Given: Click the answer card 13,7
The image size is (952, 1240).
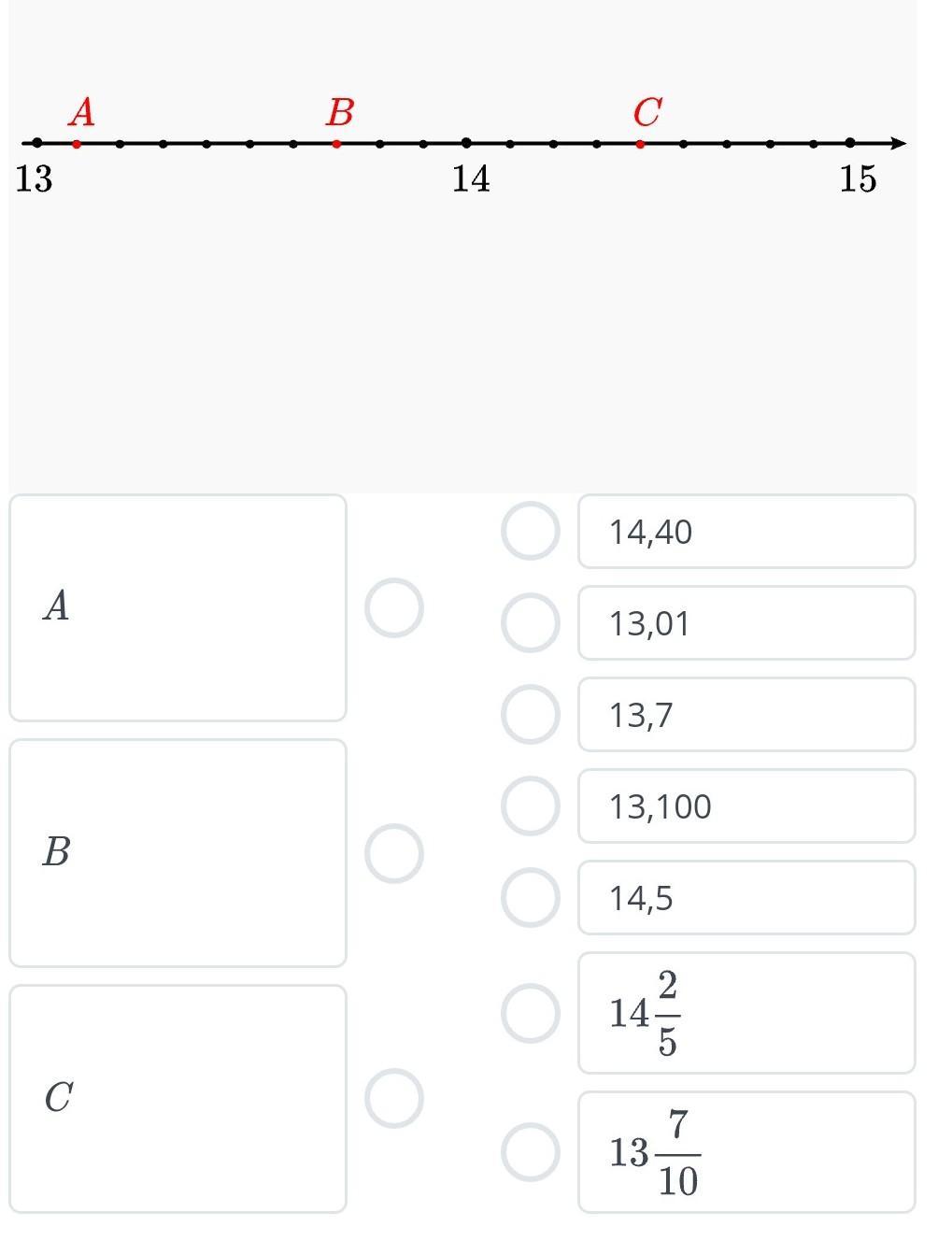Looking at the screenshot, I should tap(746, 715).
